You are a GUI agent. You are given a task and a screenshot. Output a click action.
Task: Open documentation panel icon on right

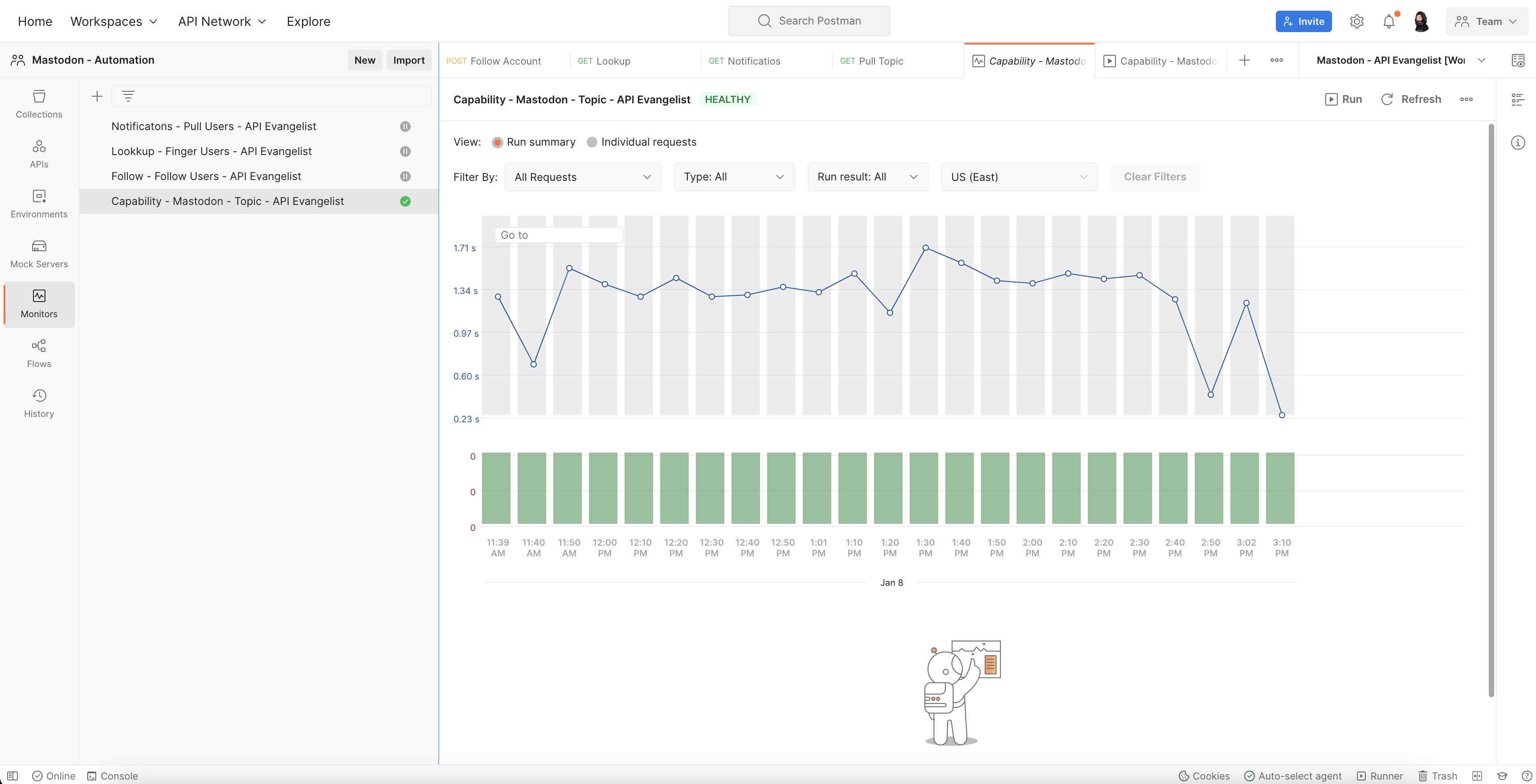(x=1518, y=99)
